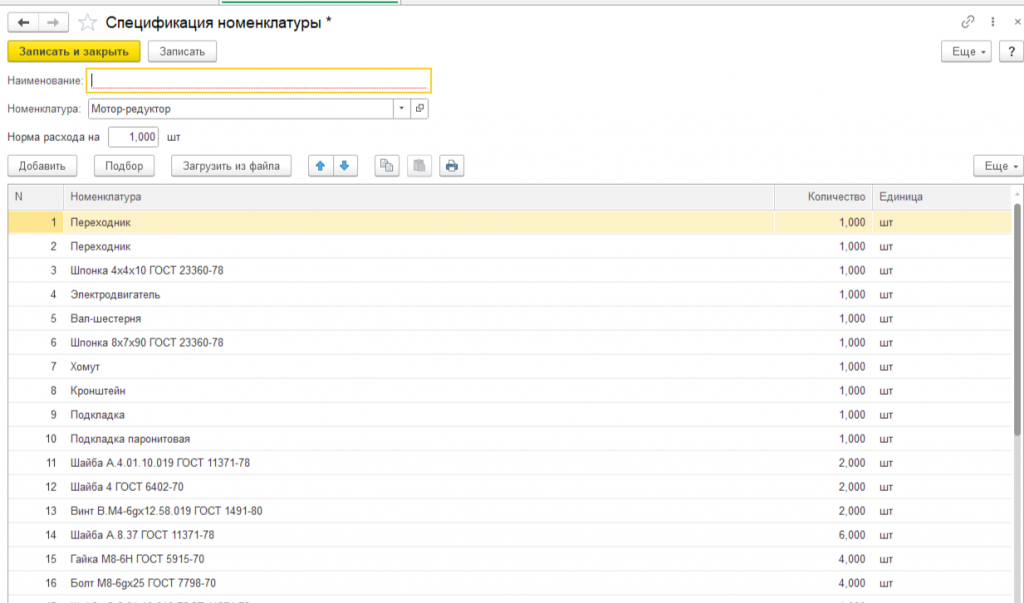1024x603 pixels.
Task: Move selected row down with blue arrow
Action: click(345, 166)
